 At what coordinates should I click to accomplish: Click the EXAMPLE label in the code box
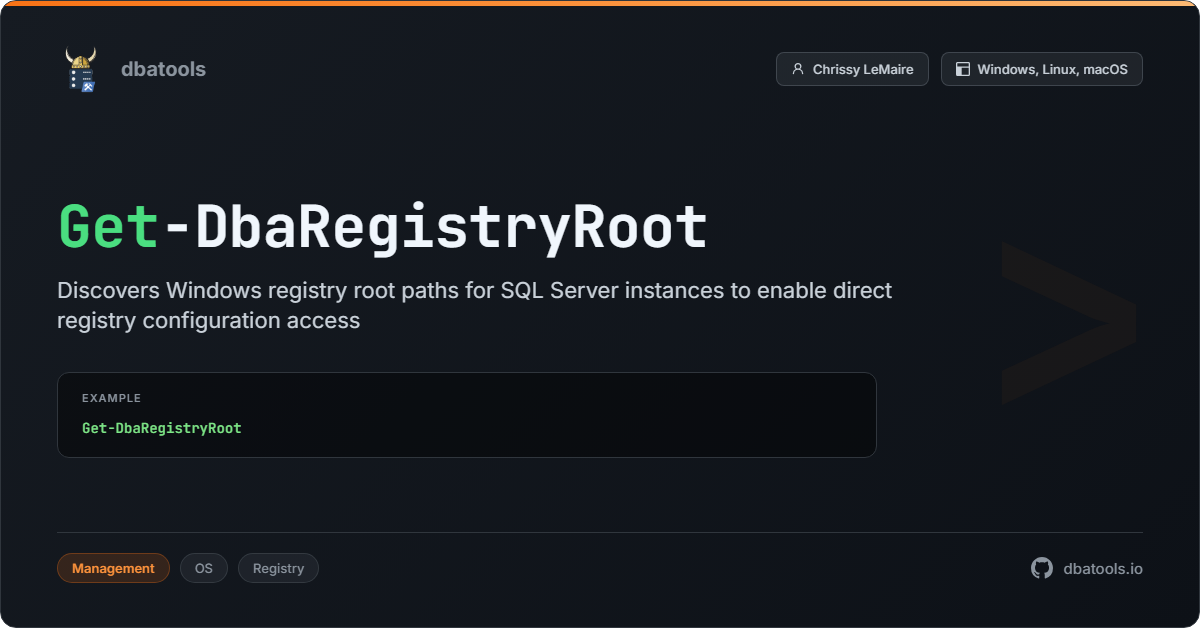pos(111,398)
